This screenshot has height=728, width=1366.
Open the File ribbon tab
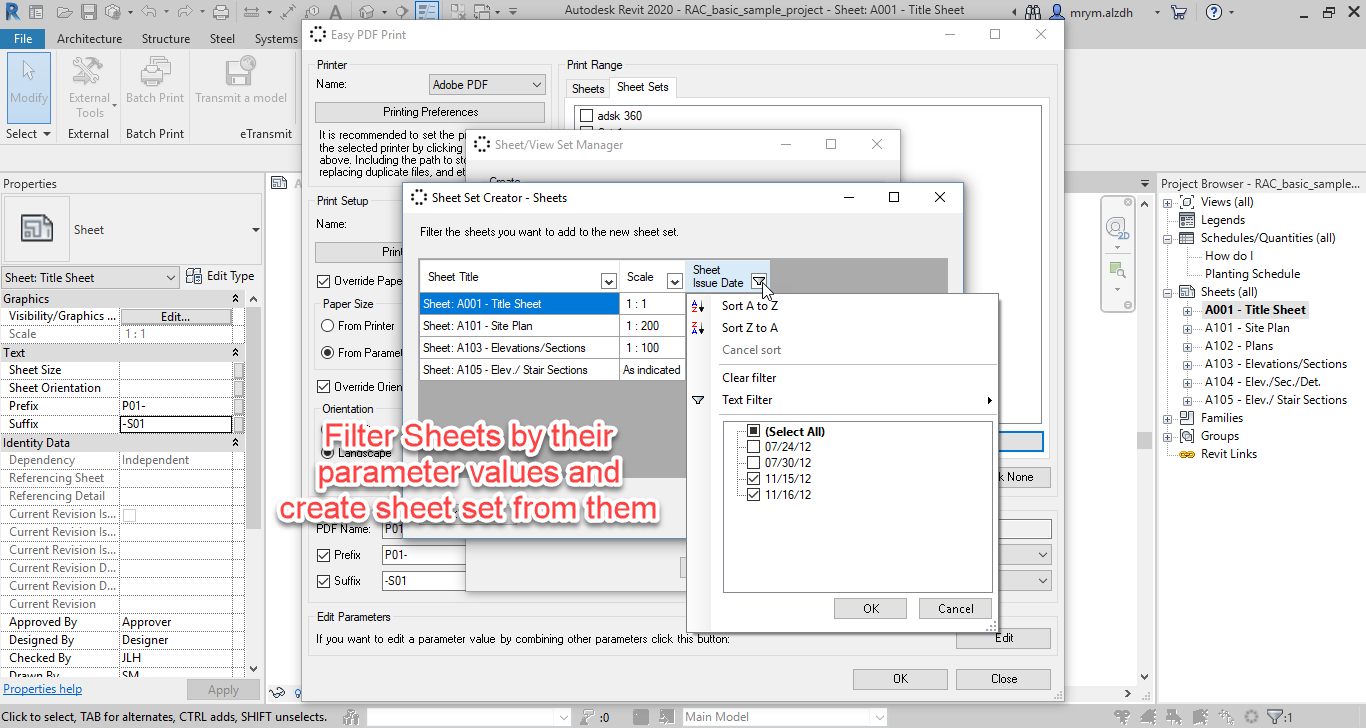(23, 39)
